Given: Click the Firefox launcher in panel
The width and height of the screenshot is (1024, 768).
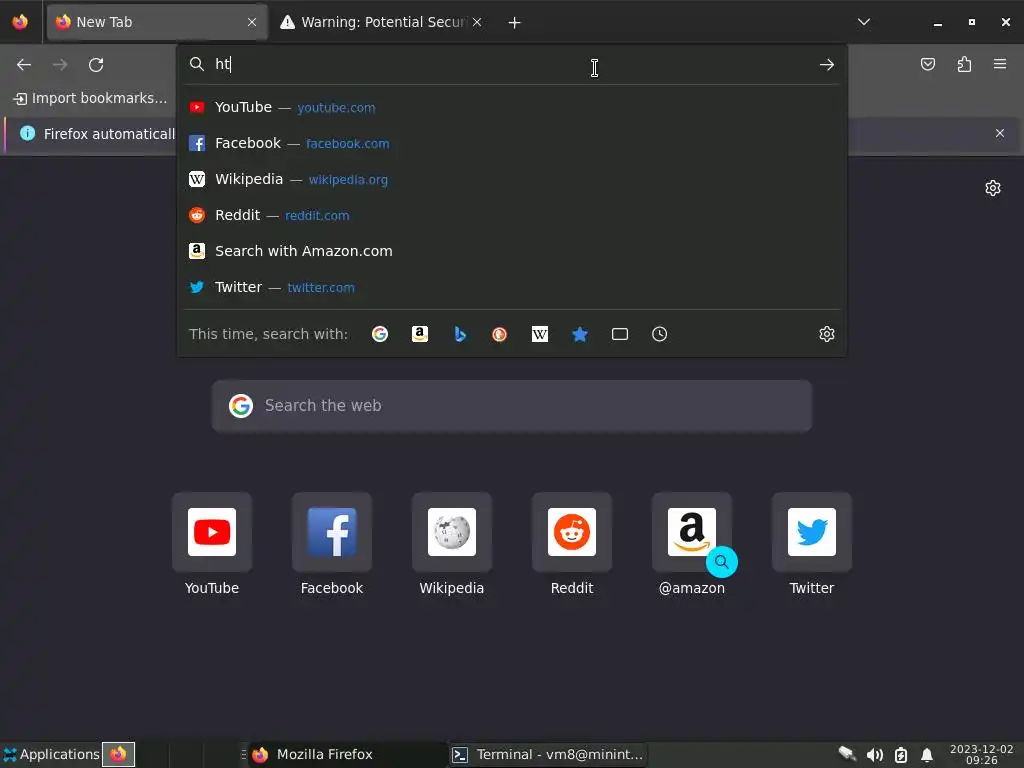Looking at the screenshot, I should point(118,754).
